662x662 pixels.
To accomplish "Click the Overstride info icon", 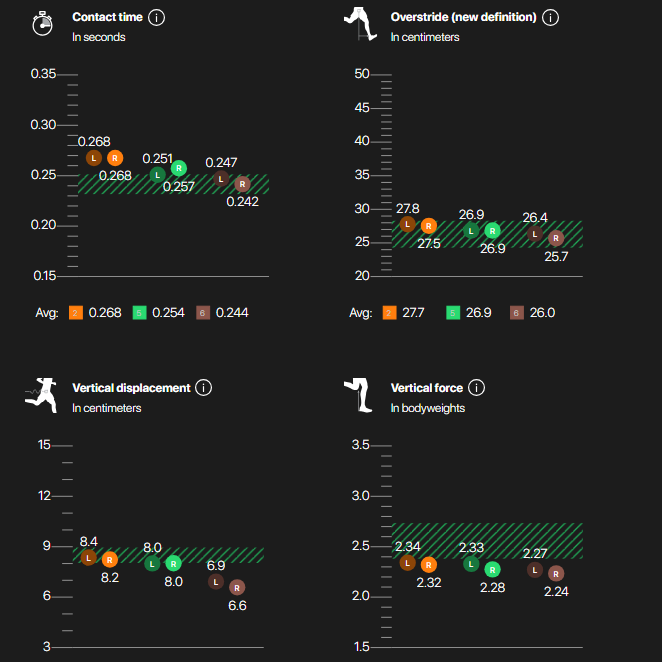I will 550,18.
